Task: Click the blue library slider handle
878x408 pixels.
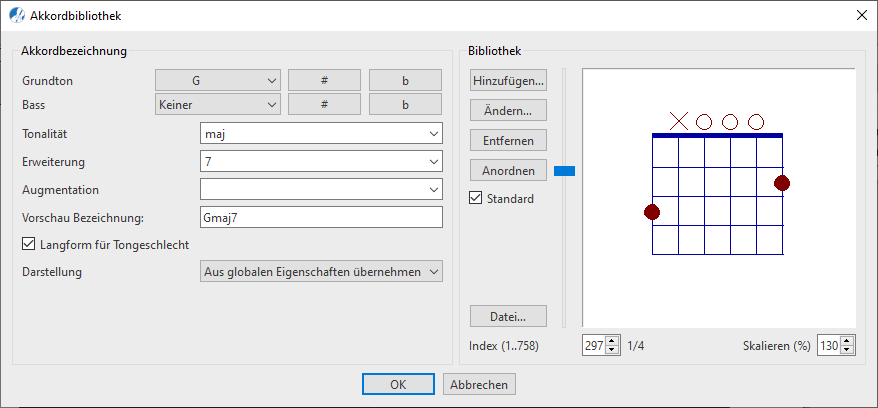Action: 565,171
